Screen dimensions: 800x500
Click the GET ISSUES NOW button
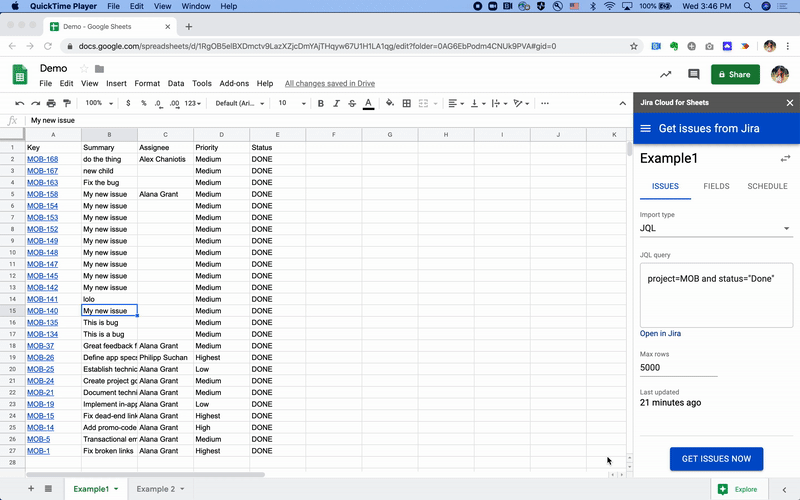(x=716, y=459)
